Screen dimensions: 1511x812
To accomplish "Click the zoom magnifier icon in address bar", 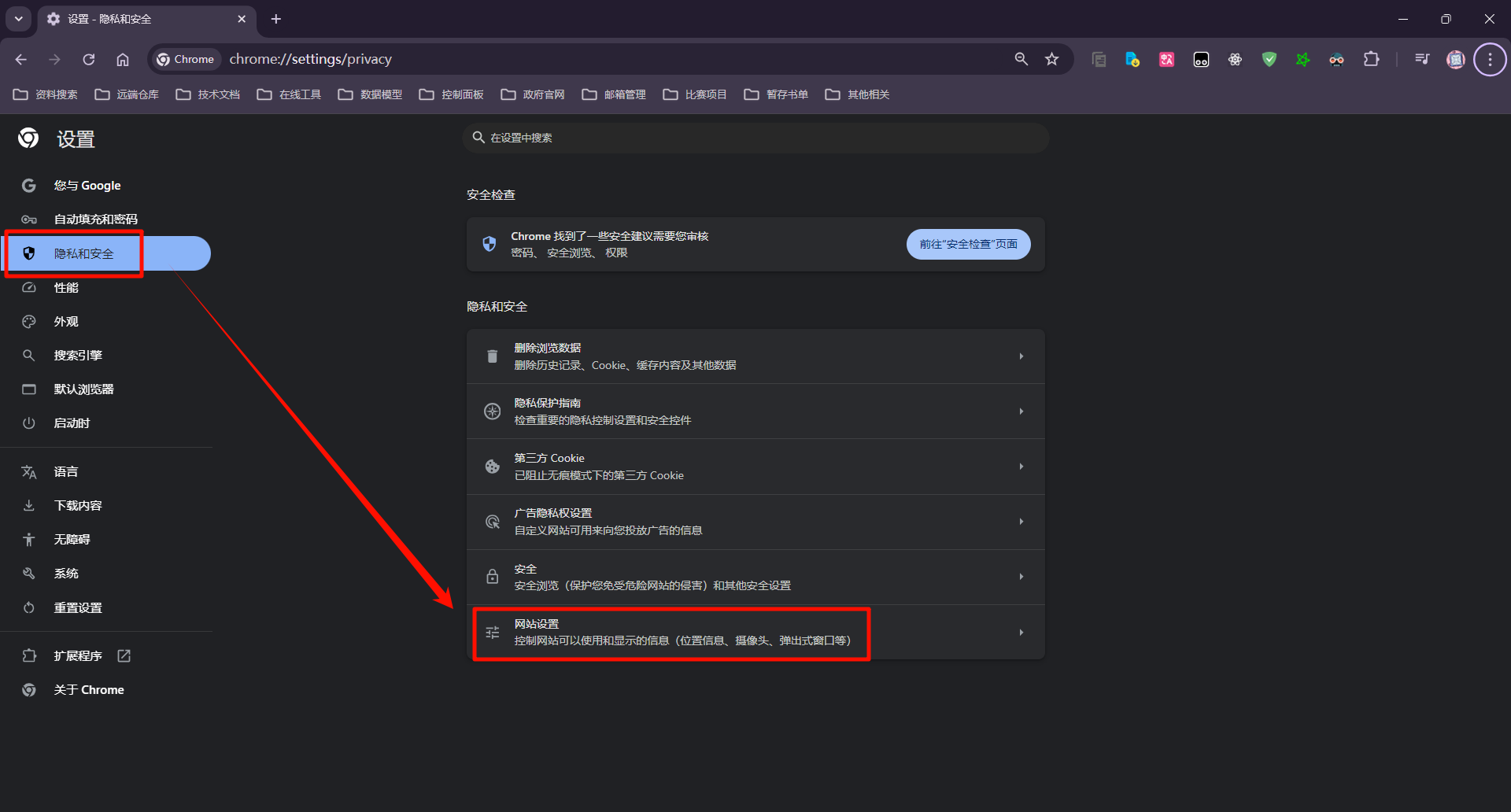I will [x=1021, y=60].
